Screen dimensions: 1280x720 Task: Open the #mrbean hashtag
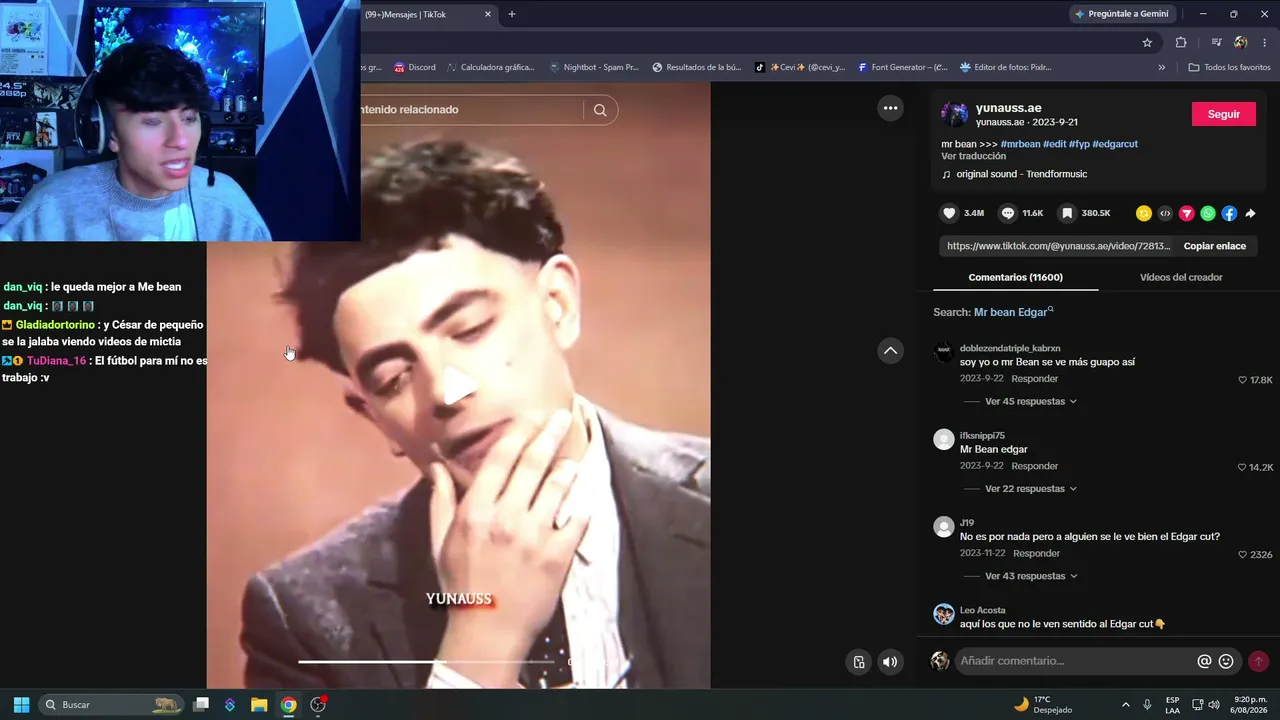(1020, 144)
